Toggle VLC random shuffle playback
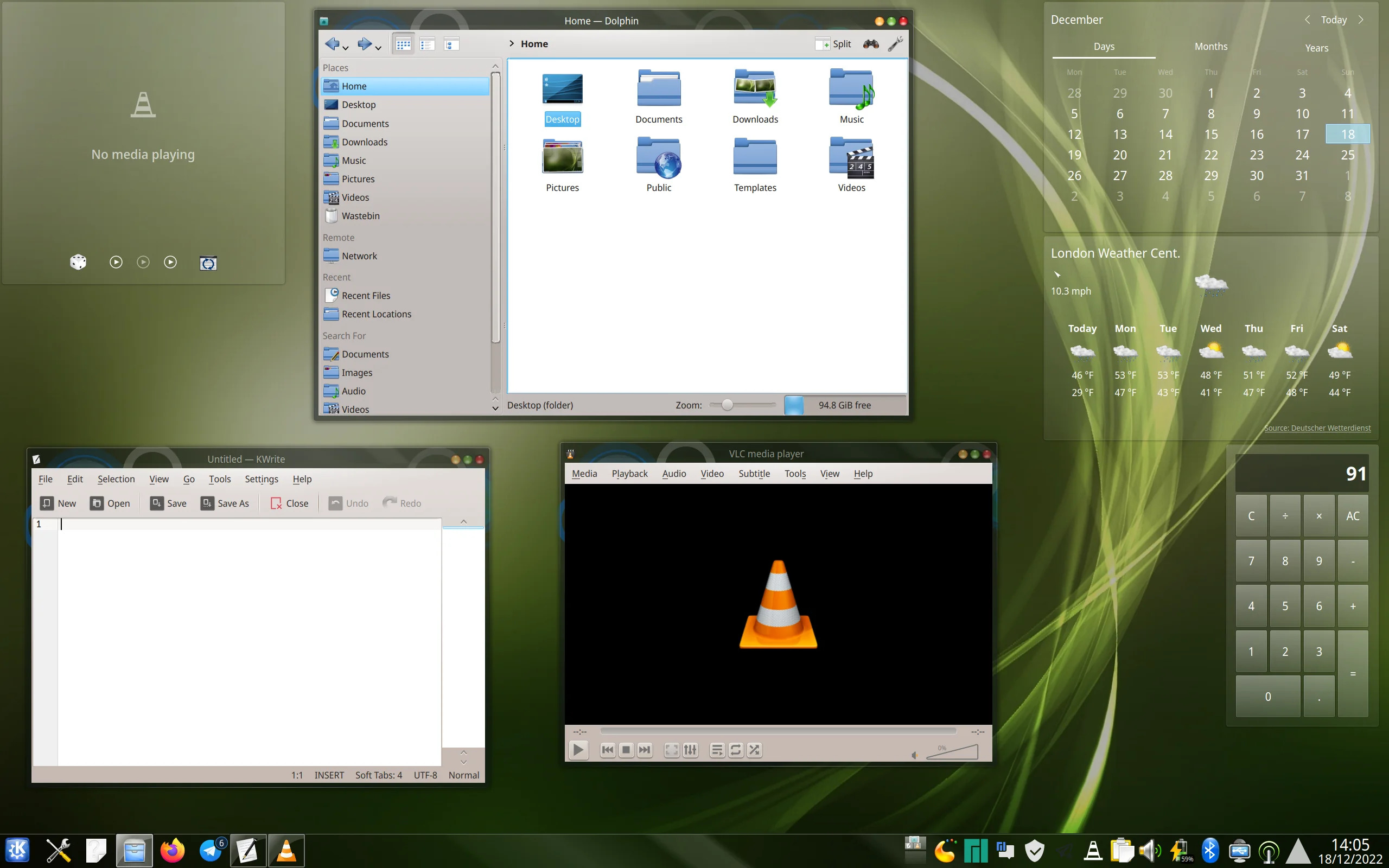 tap(754, 750)
